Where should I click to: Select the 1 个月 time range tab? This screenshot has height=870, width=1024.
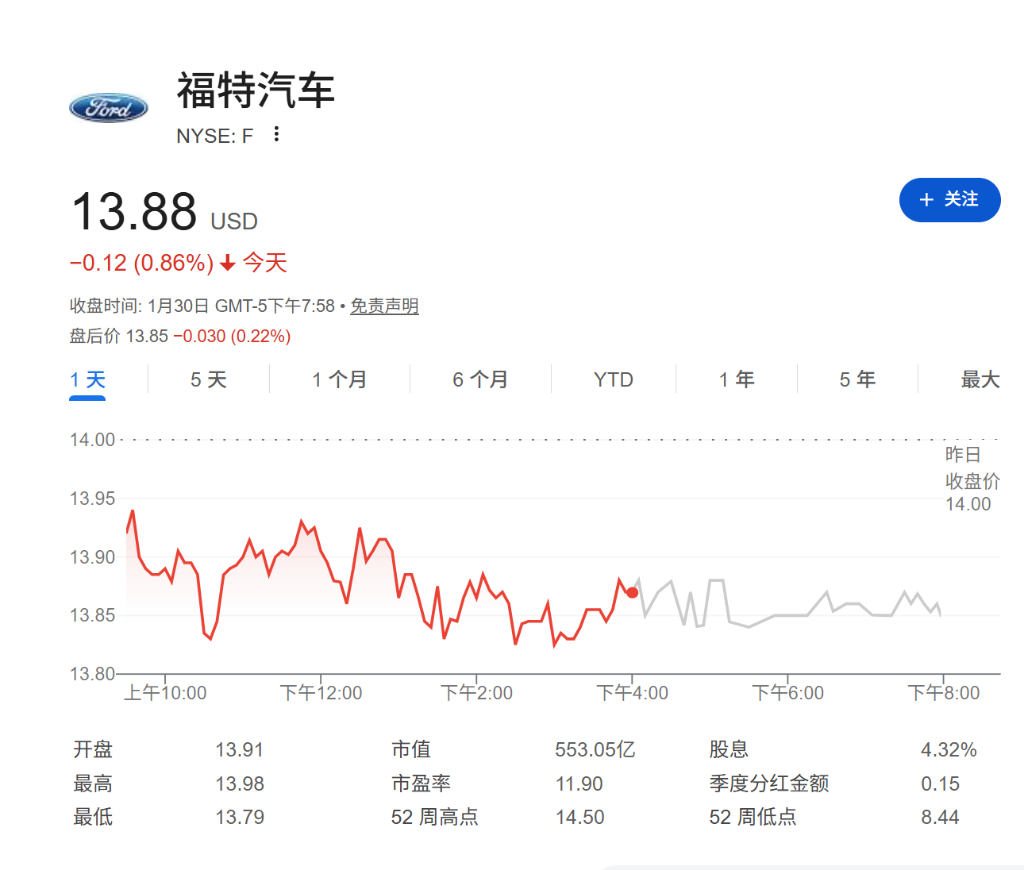[339, 379]
